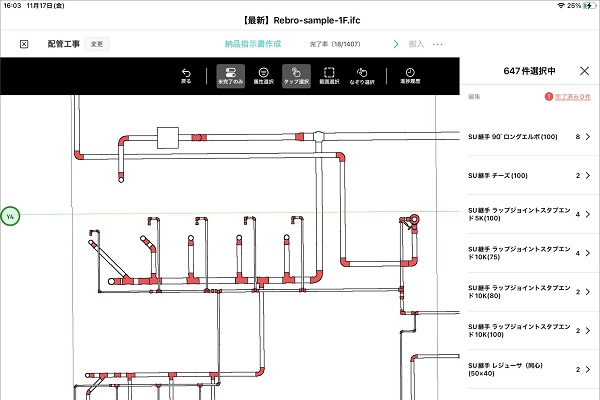The height and width of the screenshot is (400, 600).
Task: Close the 647件選択中 panel
Action: click(x=585, y=72)
